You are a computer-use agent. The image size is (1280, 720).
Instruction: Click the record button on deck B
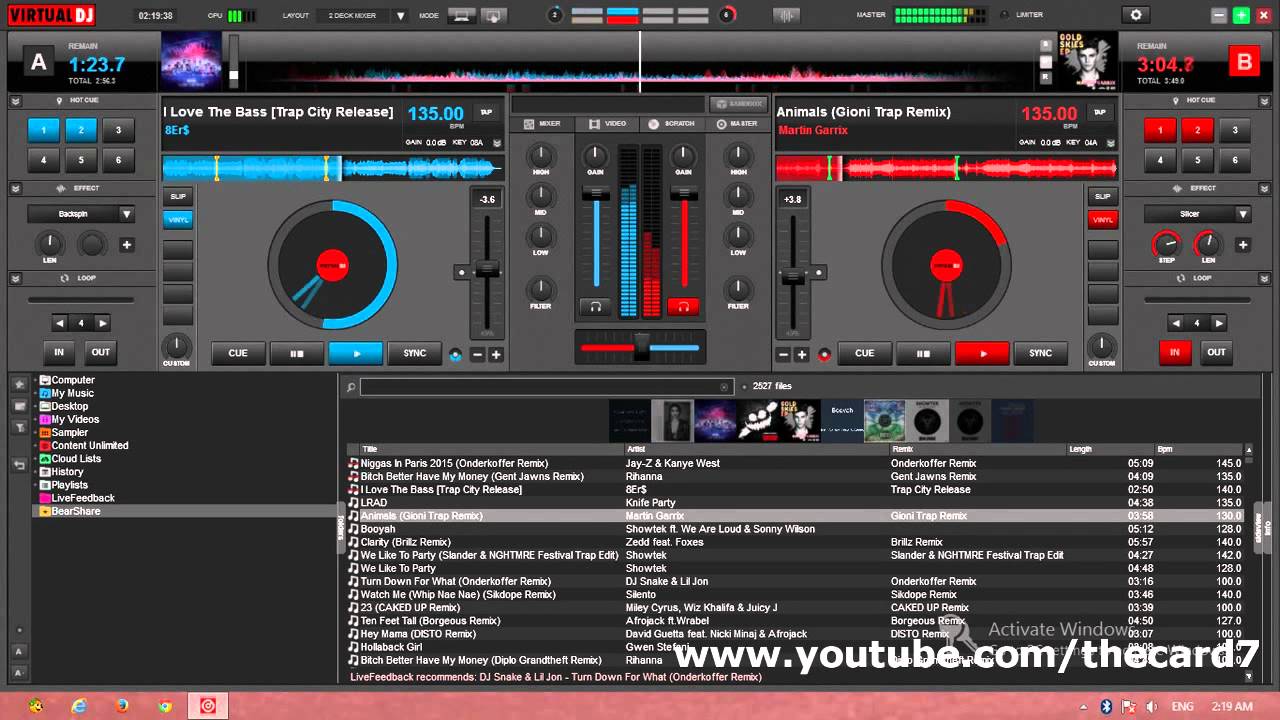pos(824,354)
